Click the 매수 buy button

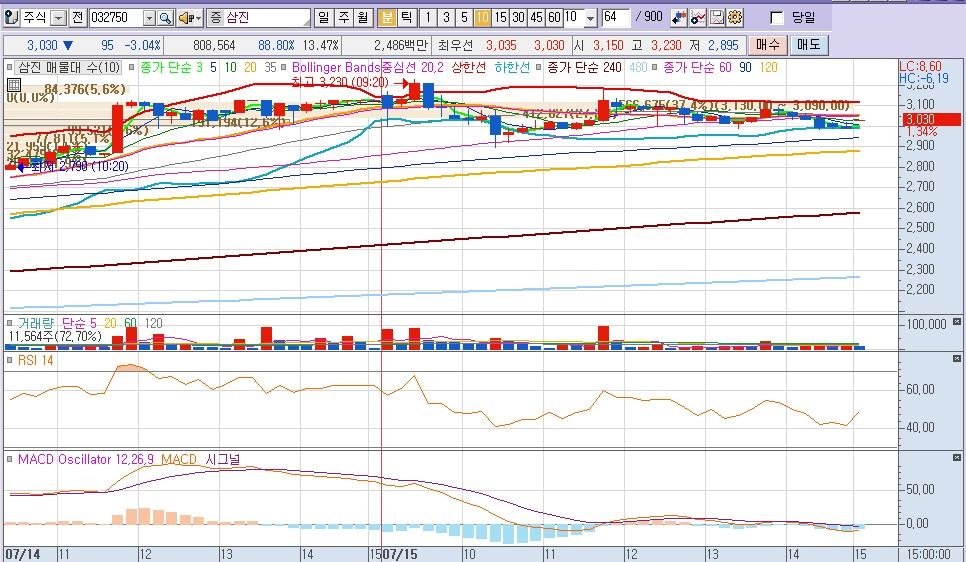(768, 45)
